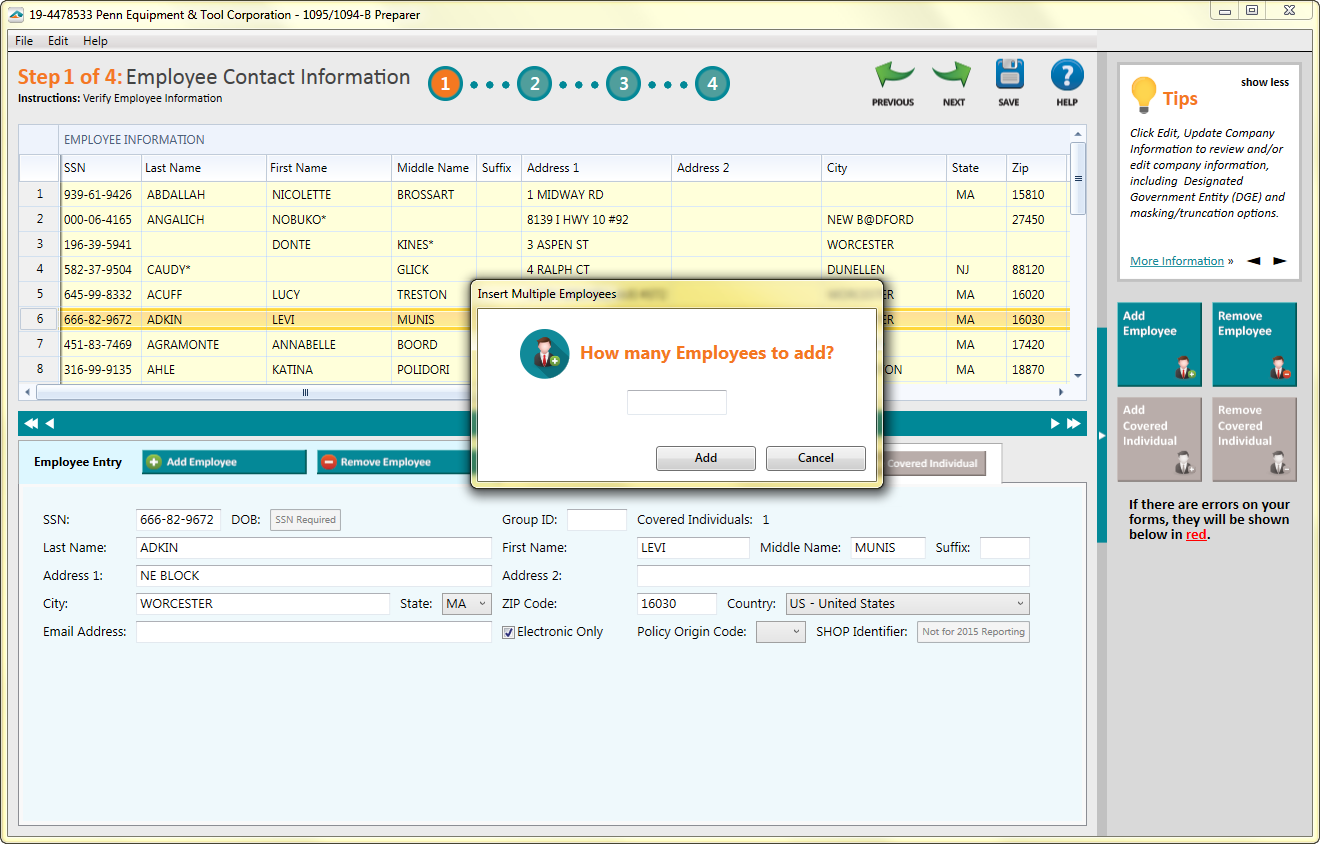This screenshot has height=844, width=1320.
Task: Jump to first record with double-left arrow
Action: (30, 423)
